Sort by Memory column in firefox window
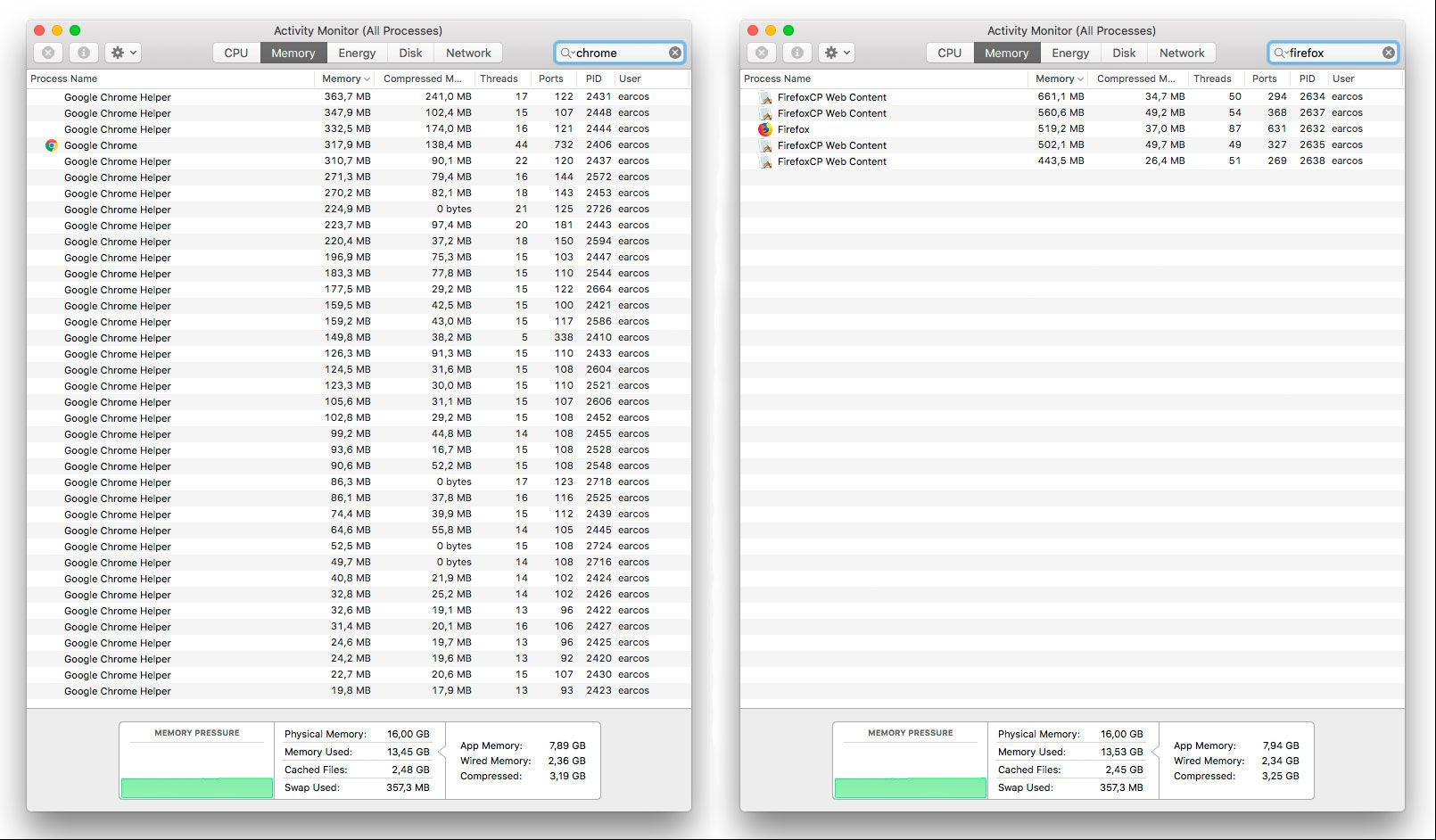This screenshot has width=1436, height=840. [1059, 78]
